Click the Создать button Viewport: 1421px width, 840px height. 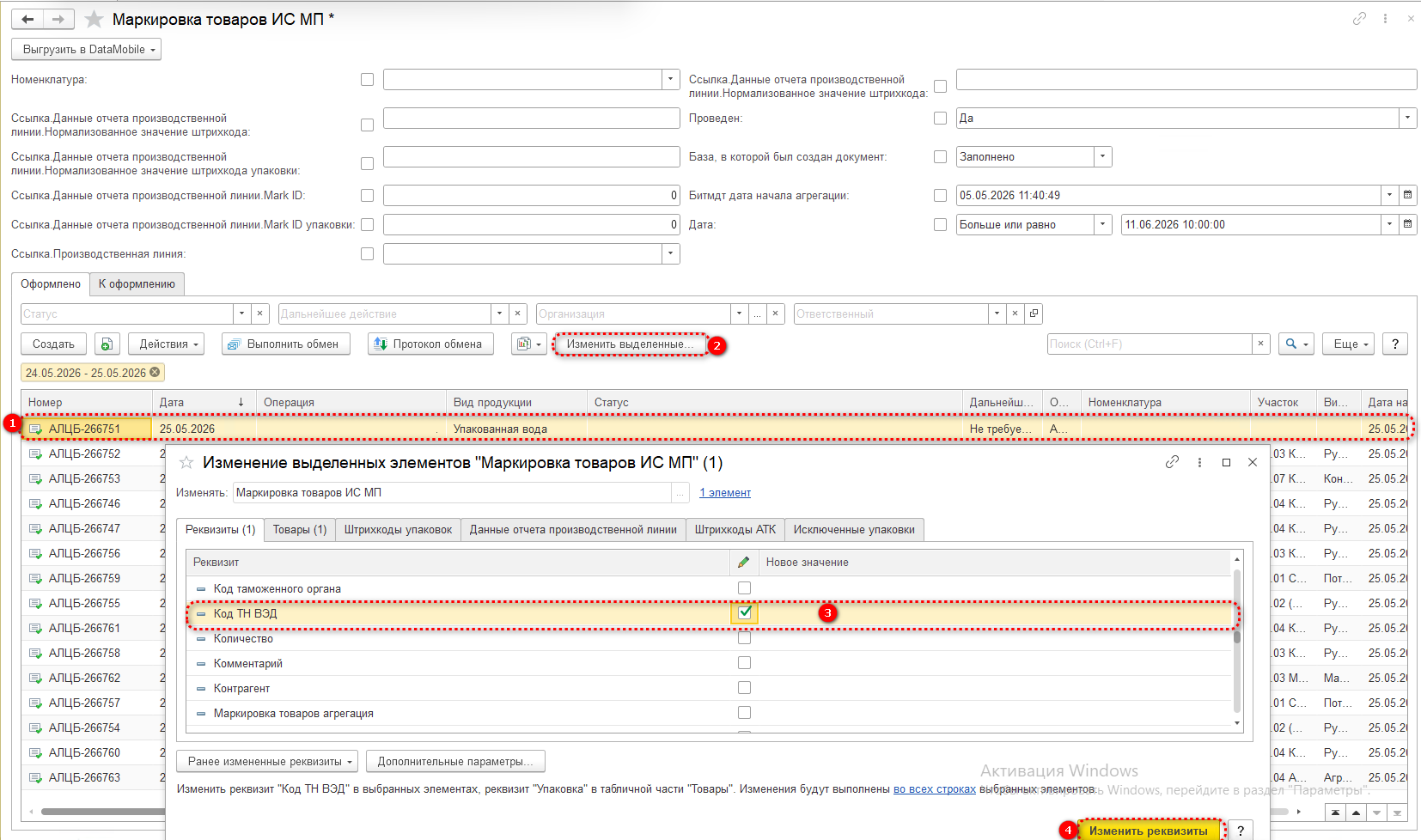(53, 344)
